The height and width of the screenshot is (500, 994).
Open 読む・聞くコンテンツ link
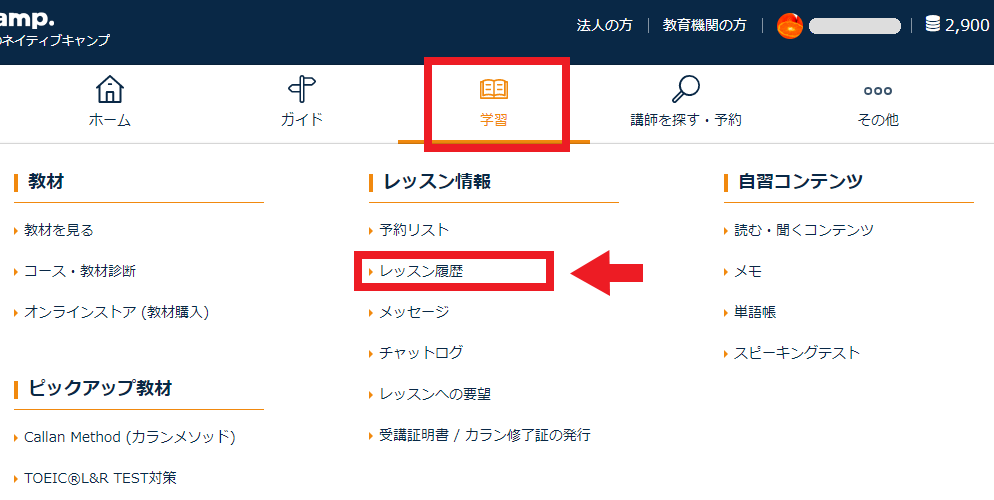coord(804,230)
